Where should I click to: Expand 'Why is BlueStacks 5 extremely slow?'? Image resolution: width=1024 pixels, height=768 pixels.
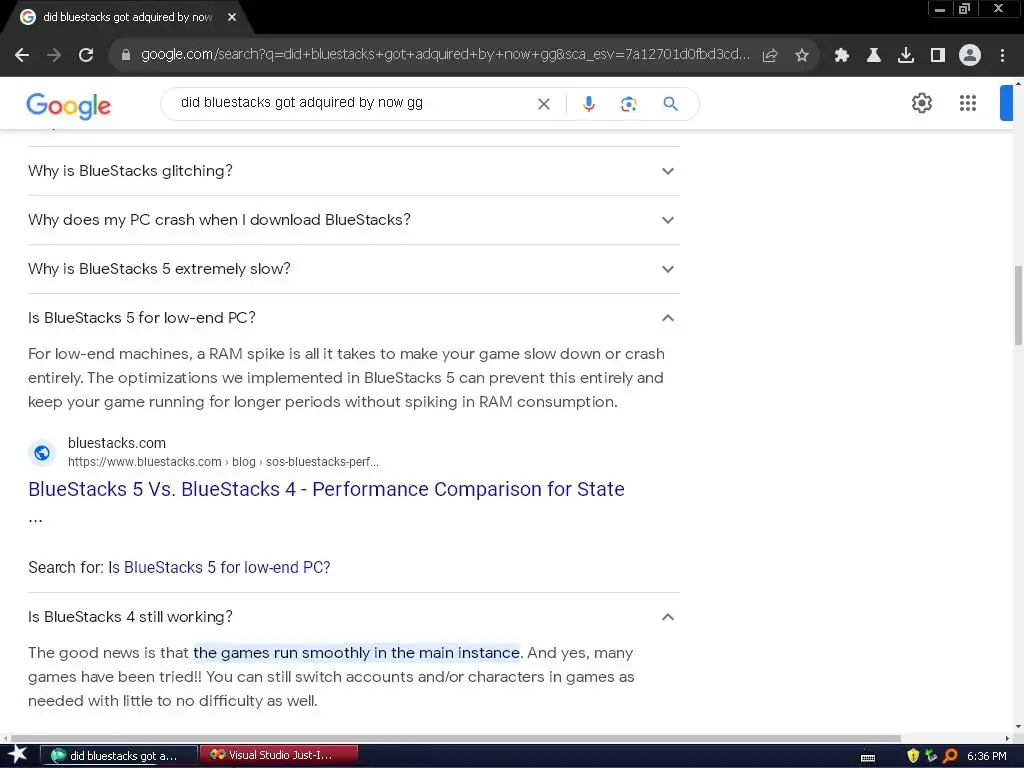[353, 269]
